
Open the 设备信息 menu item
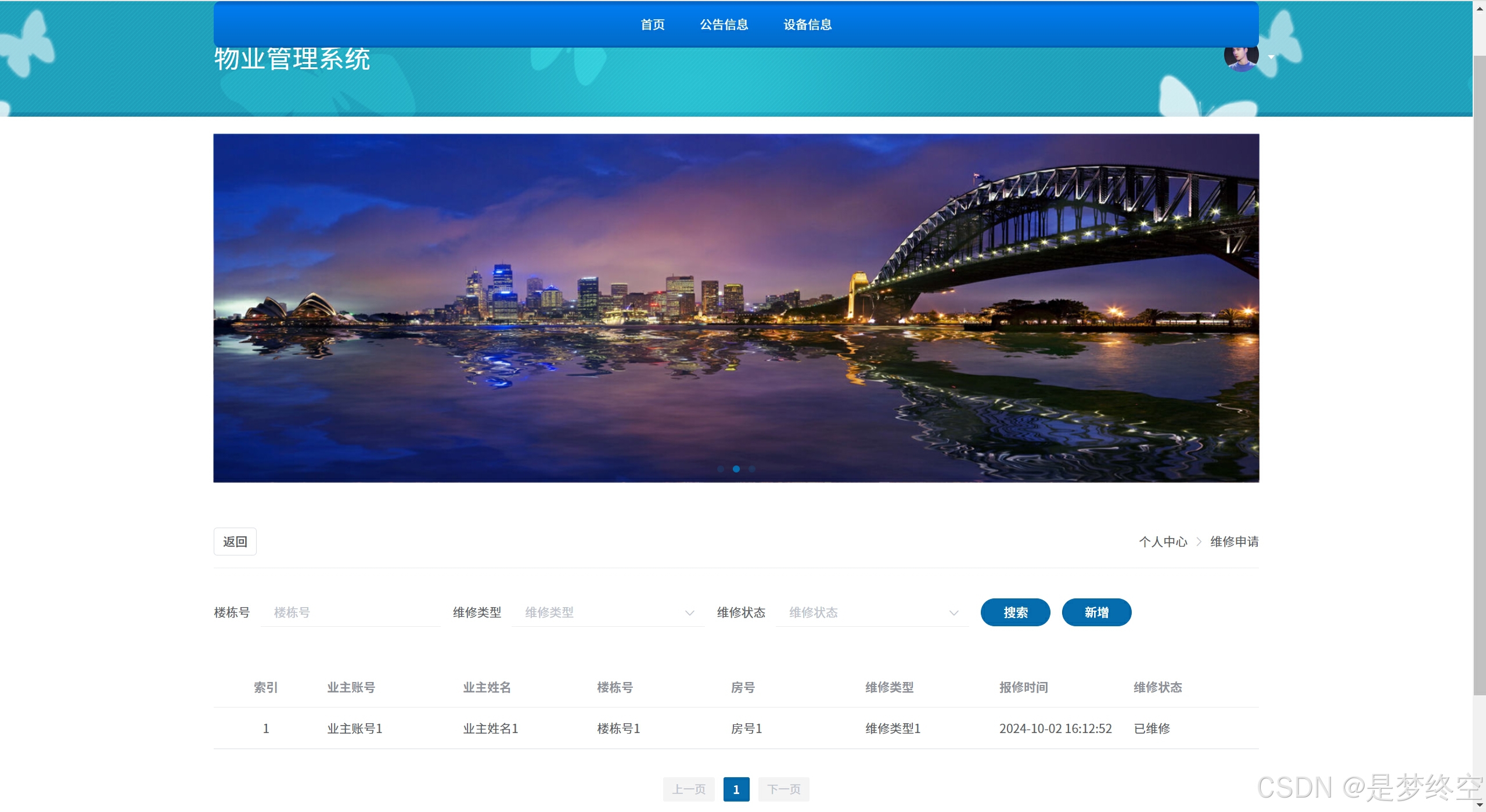click(x=807, y=24)
